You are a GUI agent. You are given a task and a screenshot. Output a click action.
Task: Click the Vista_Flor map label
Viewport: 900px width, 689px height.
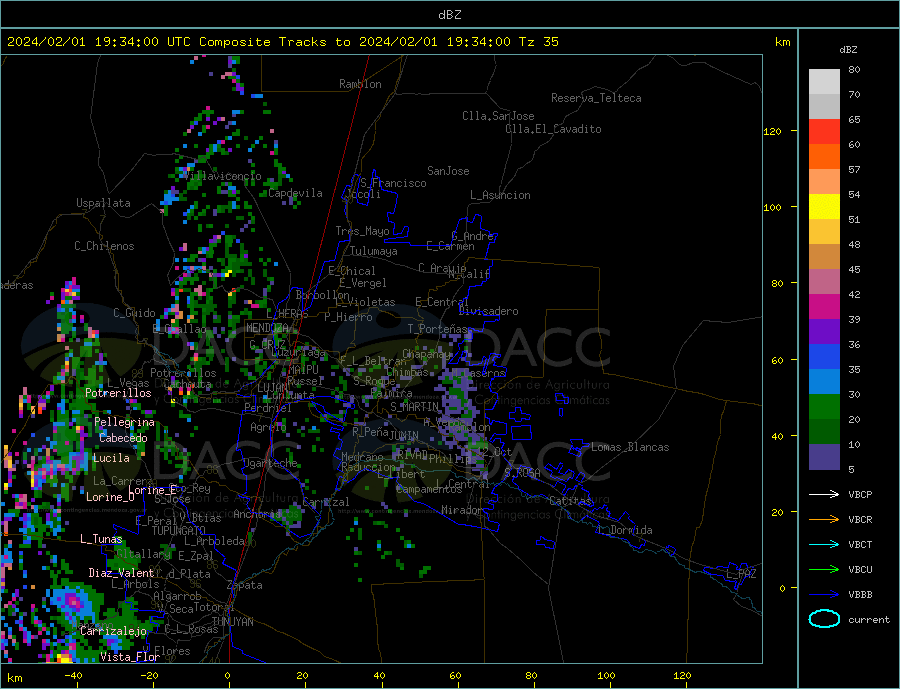pos(130,657)
